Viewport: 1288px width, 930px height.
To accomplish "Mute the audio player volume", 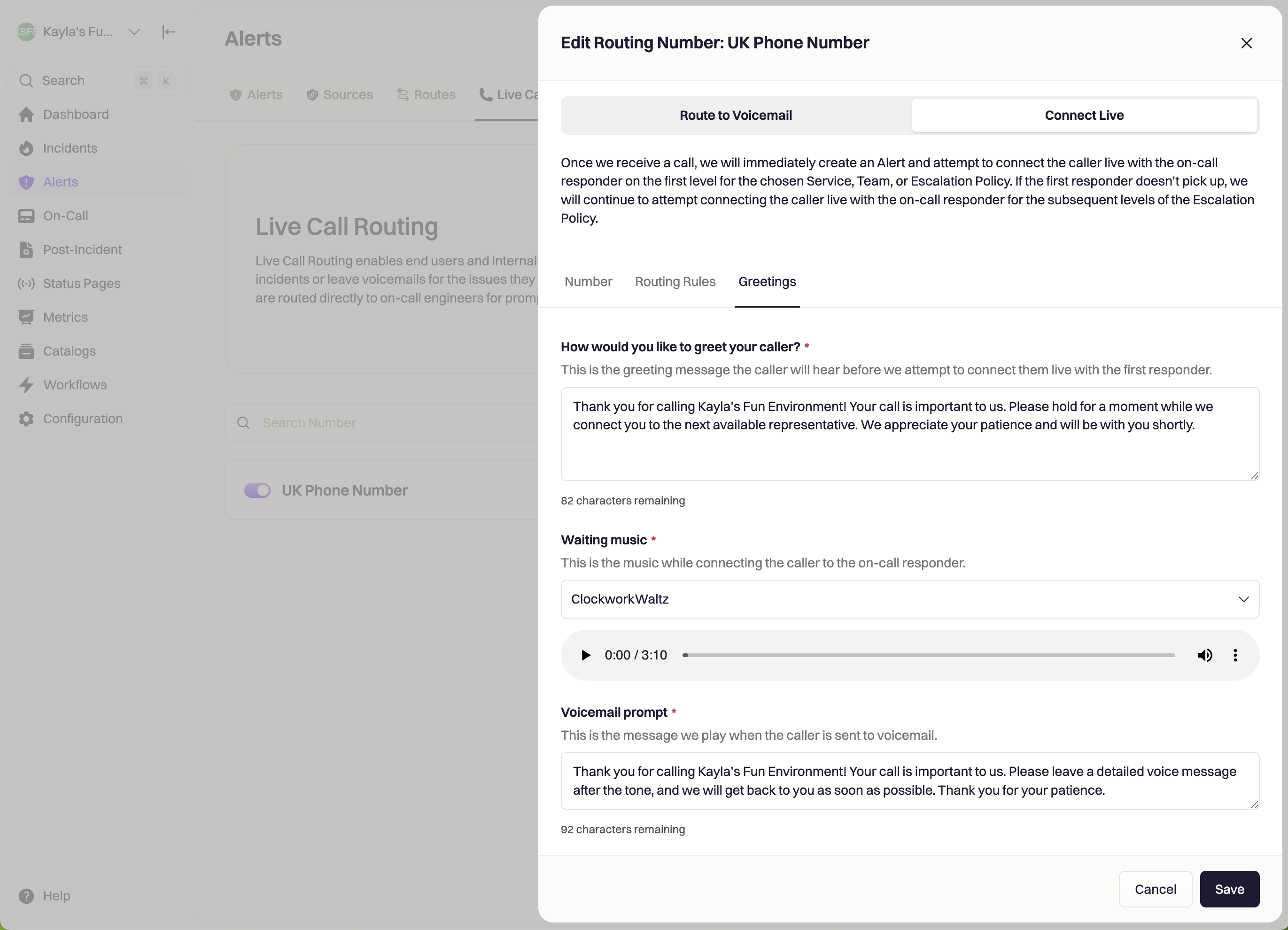I will coord(1204,655).
